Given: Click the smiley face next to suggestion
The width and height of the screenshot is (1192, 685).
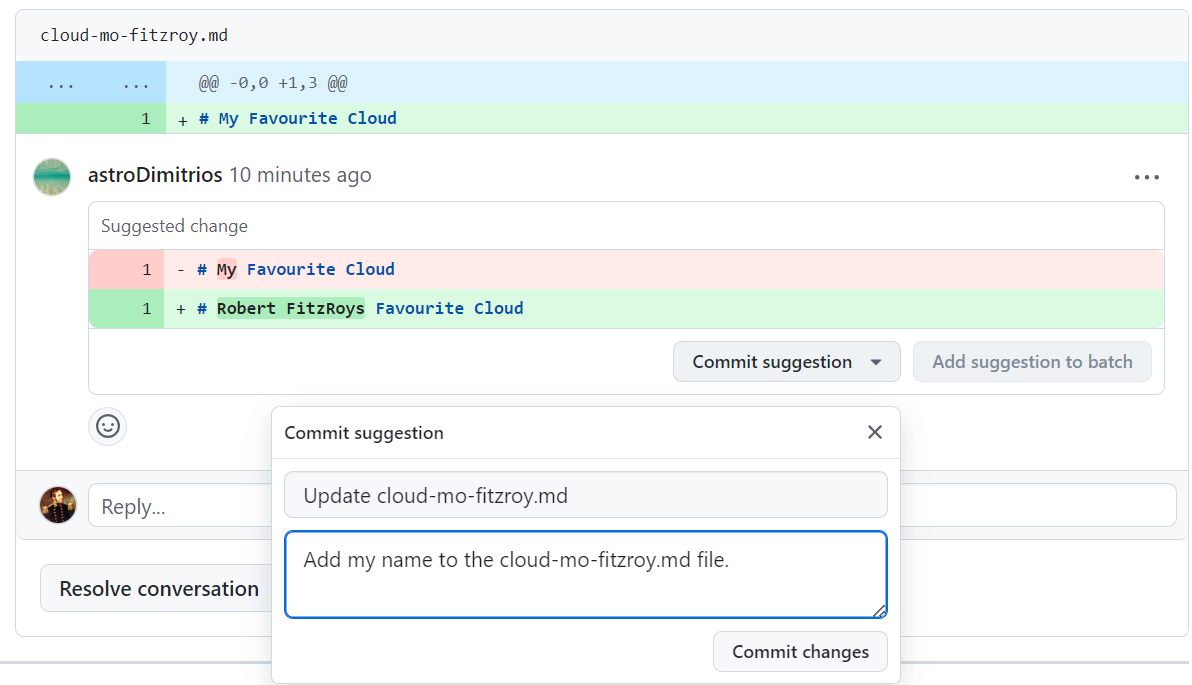Looking at the screenshot, I should pyautogui.click(x=107, y=427).
